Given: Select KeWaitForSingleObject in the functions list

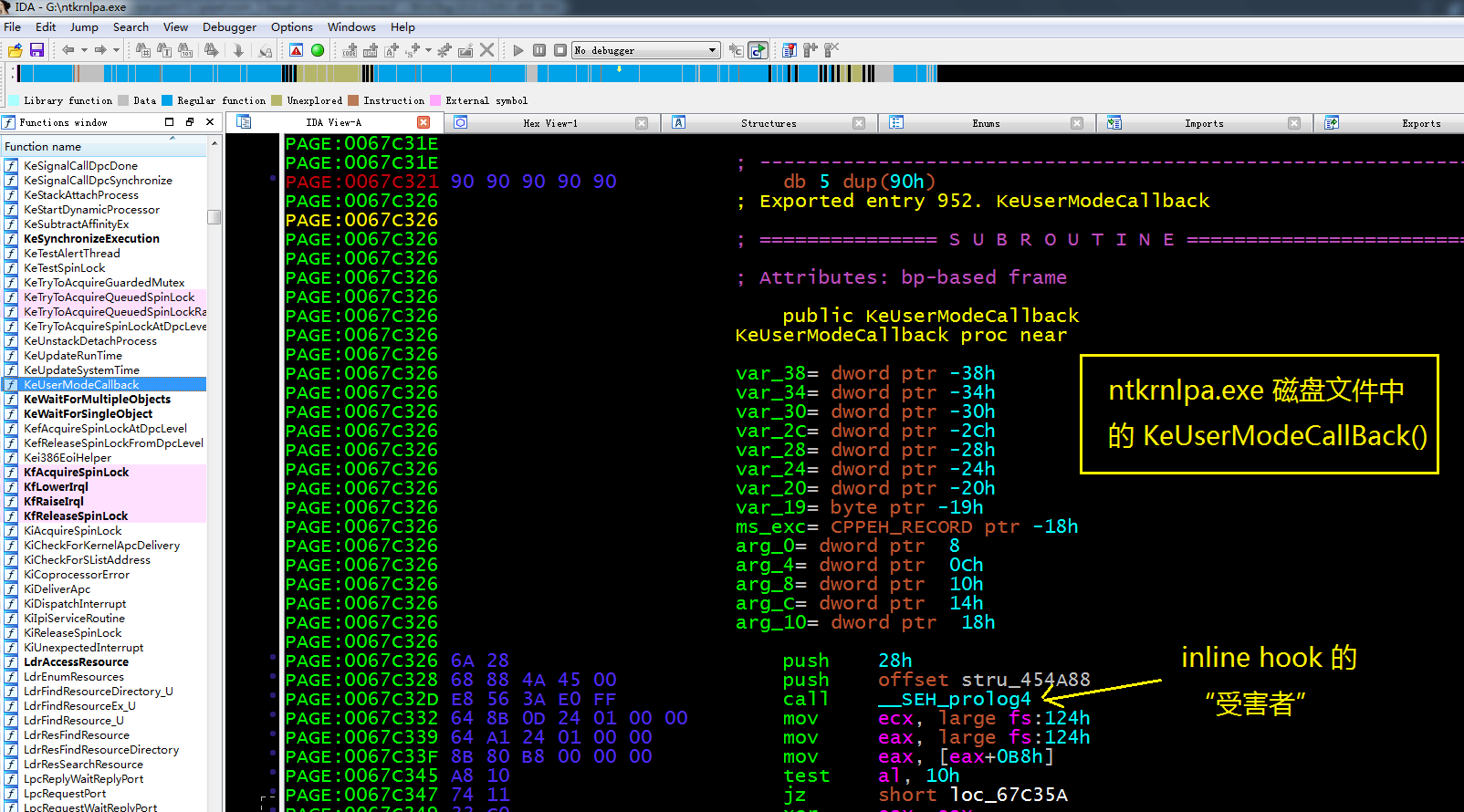Looking at the screenshot, I should pos(104,414).
